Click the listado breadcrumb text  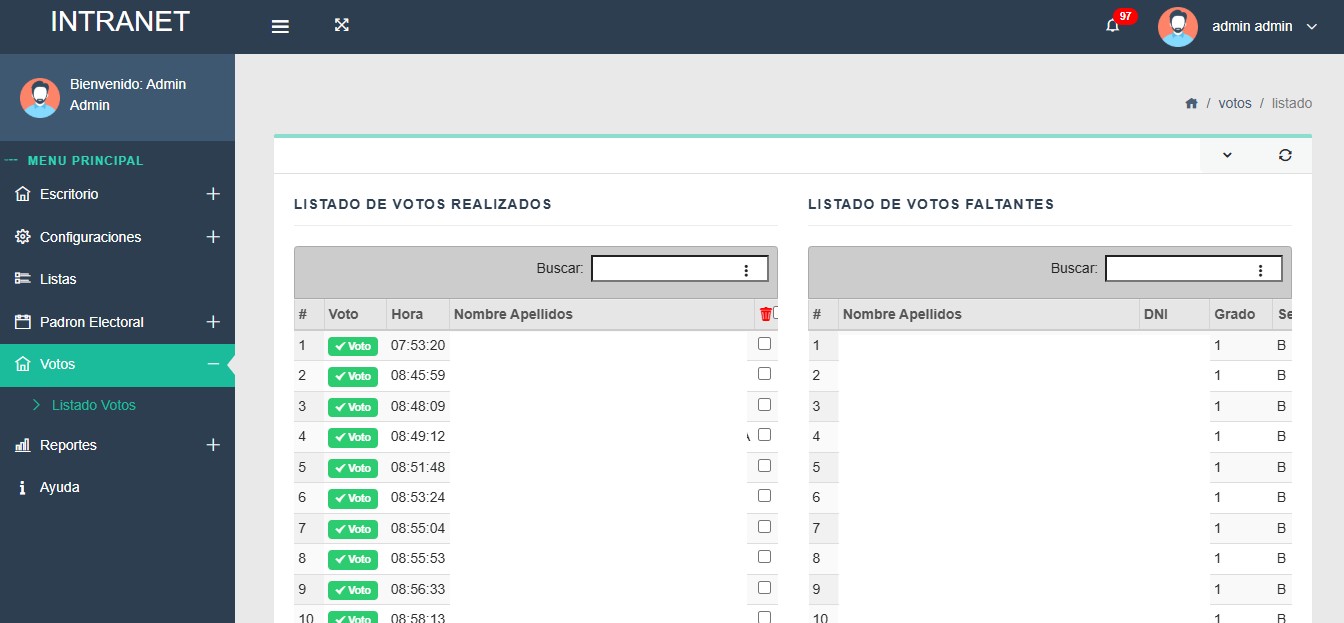pyautogui.click(x=1292, y=103)
